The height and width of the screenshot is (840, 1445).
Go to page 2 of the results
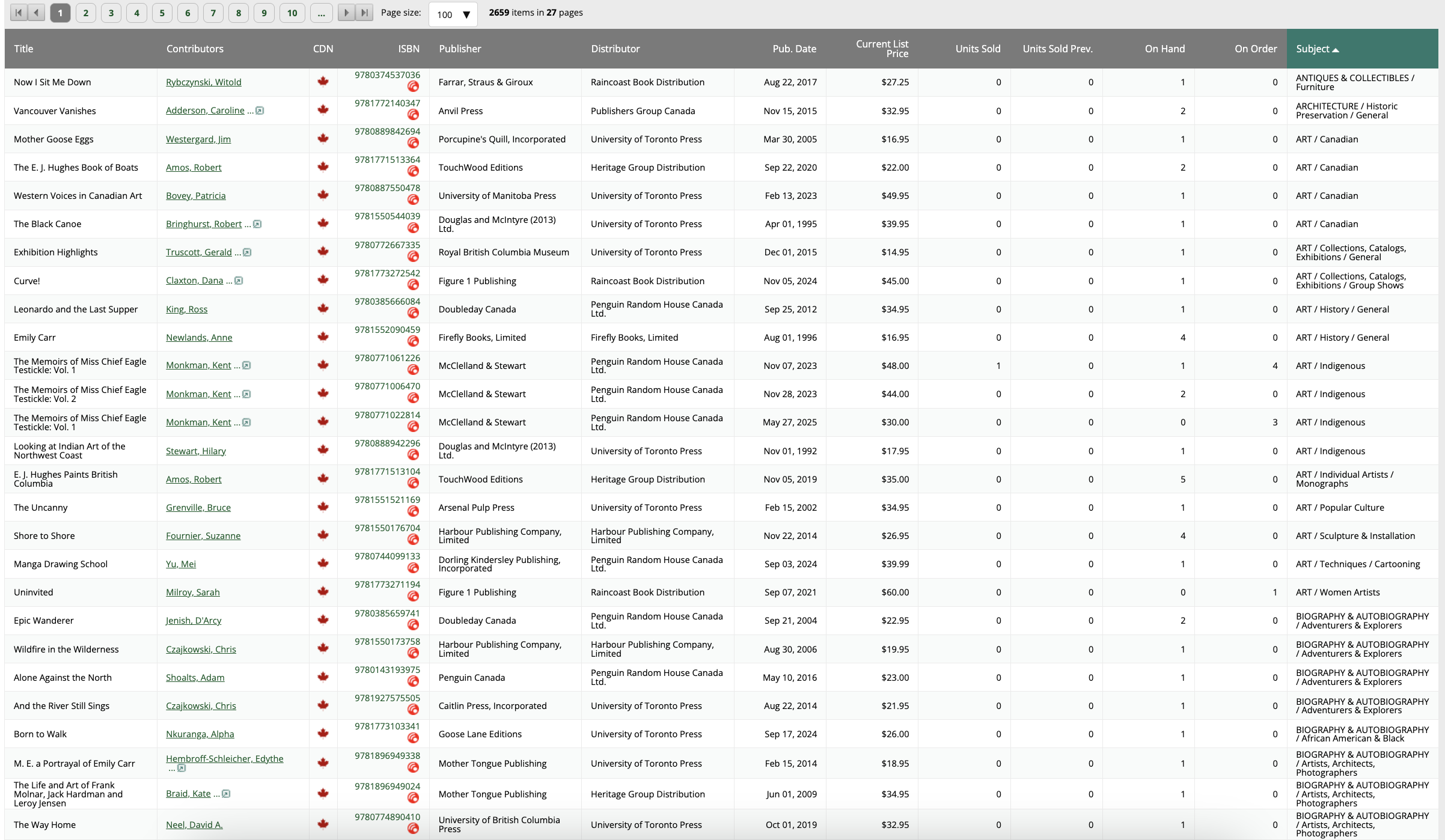click(86, 13)
